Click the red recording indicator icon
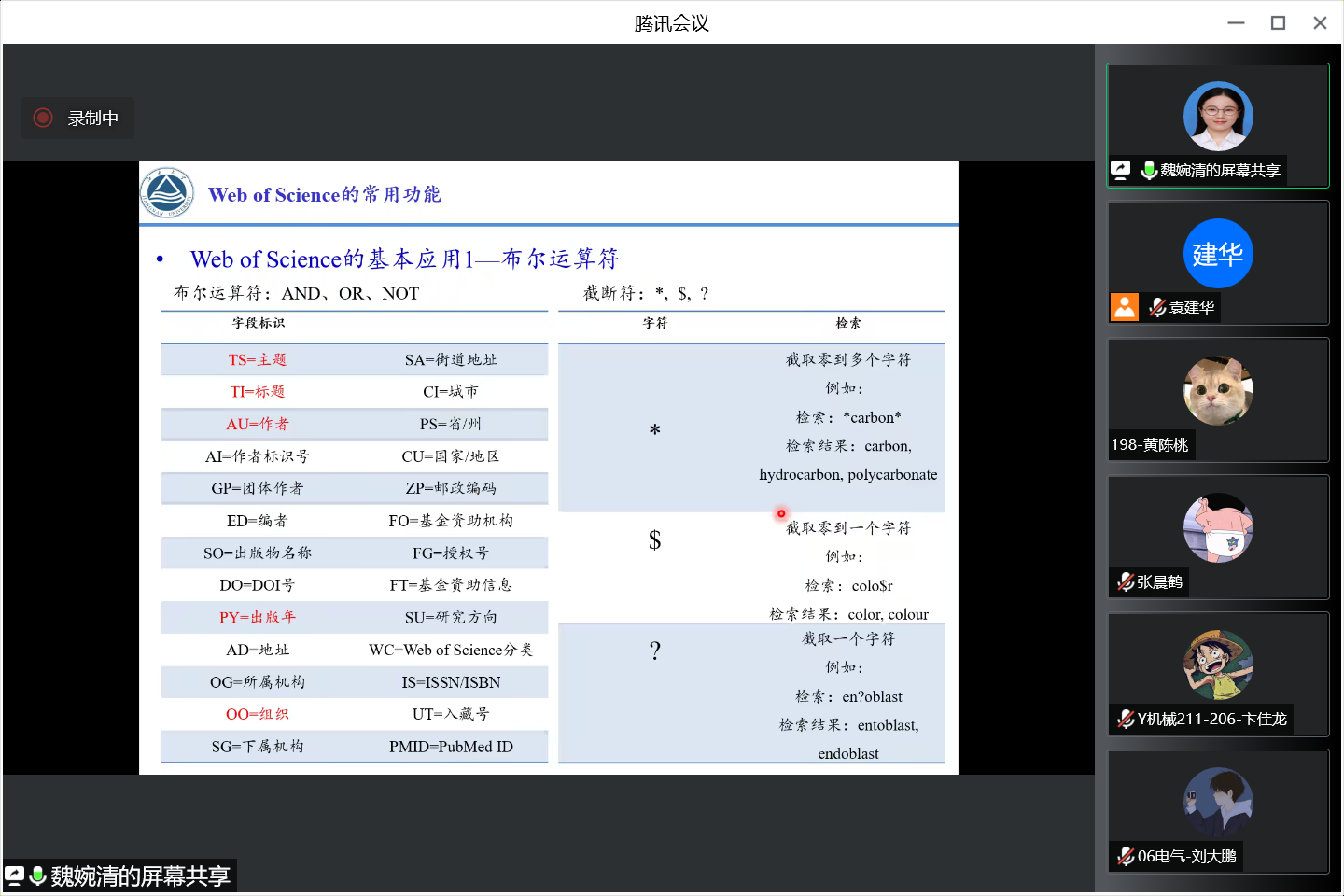Viewport: 1344px width, 896px height. coord(43,118)
